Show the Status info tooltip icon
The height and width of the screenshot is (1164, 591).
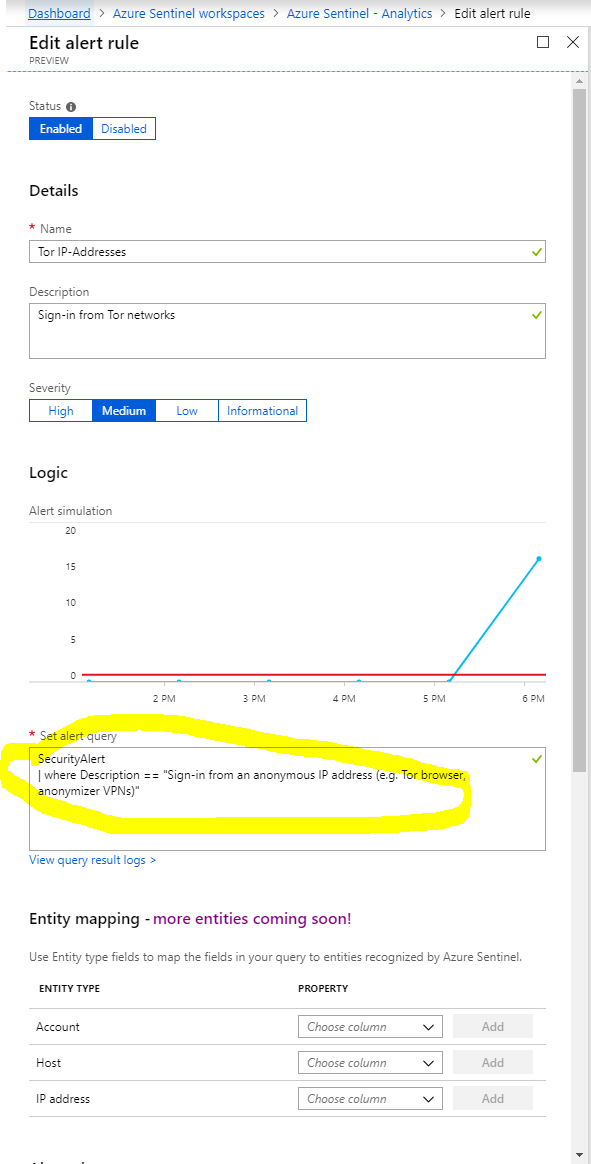tap(71, 107)
